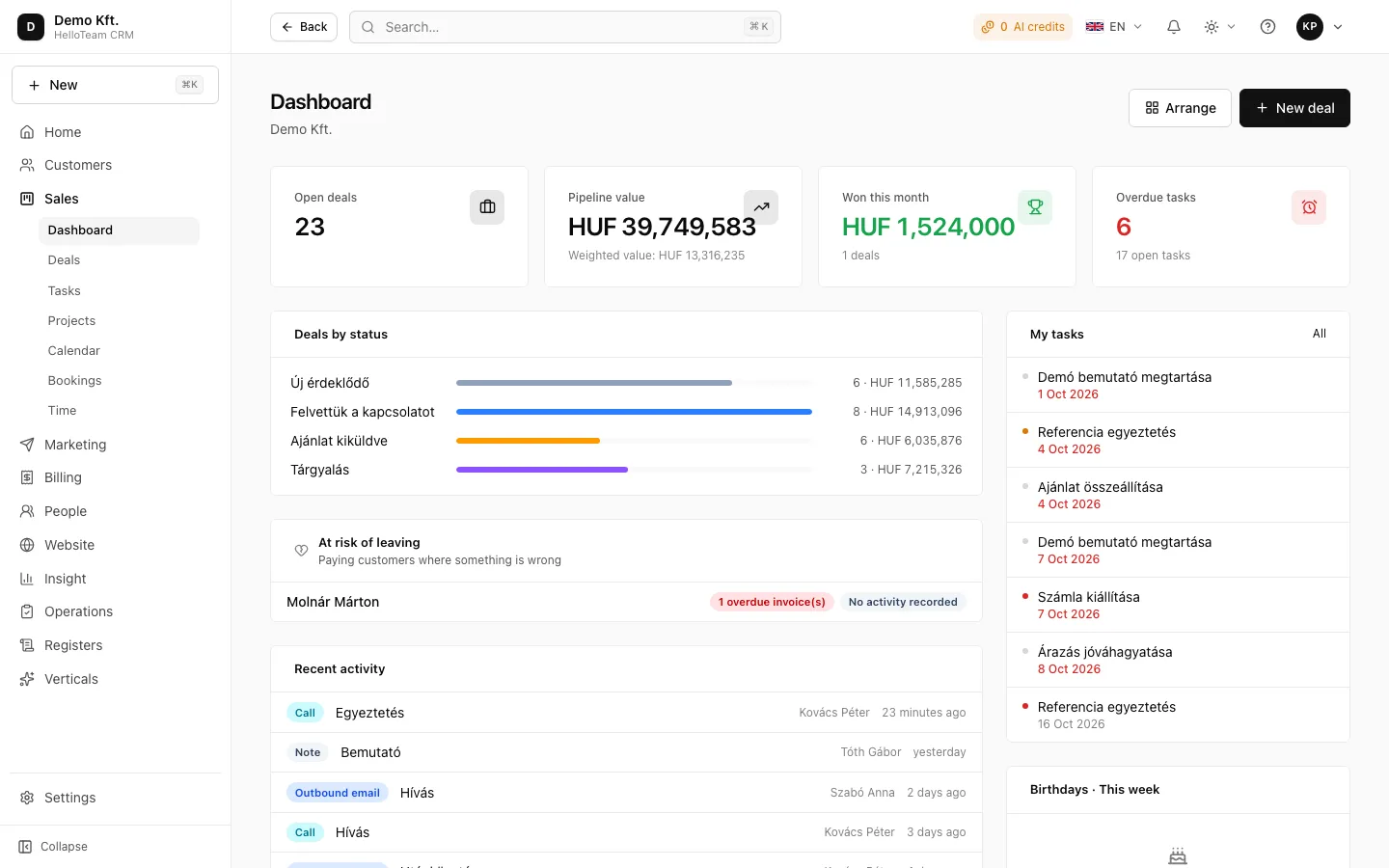Click the Marketing paper plane icon
Image resolution: width=1389 pixels, height=868 pixels.
(x=27, y=445)
